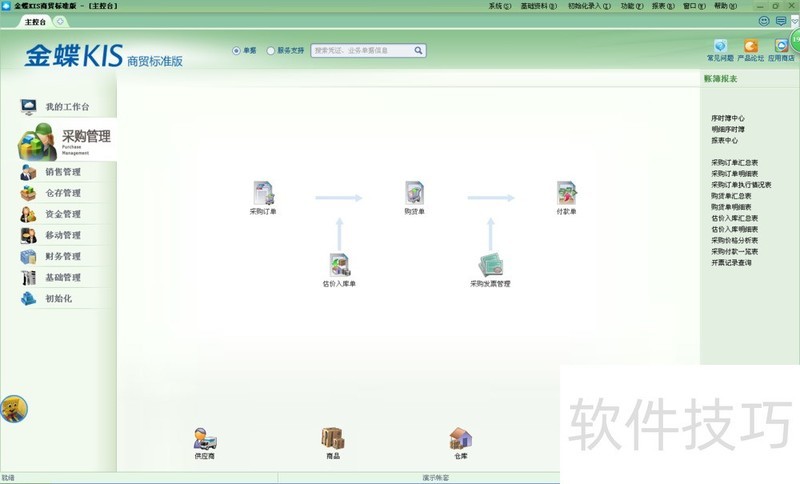Open the 帮助 menu
Image resolution: width=800 pixels, height=484 pixels.
pyautogui.click(x=725, y=6)
